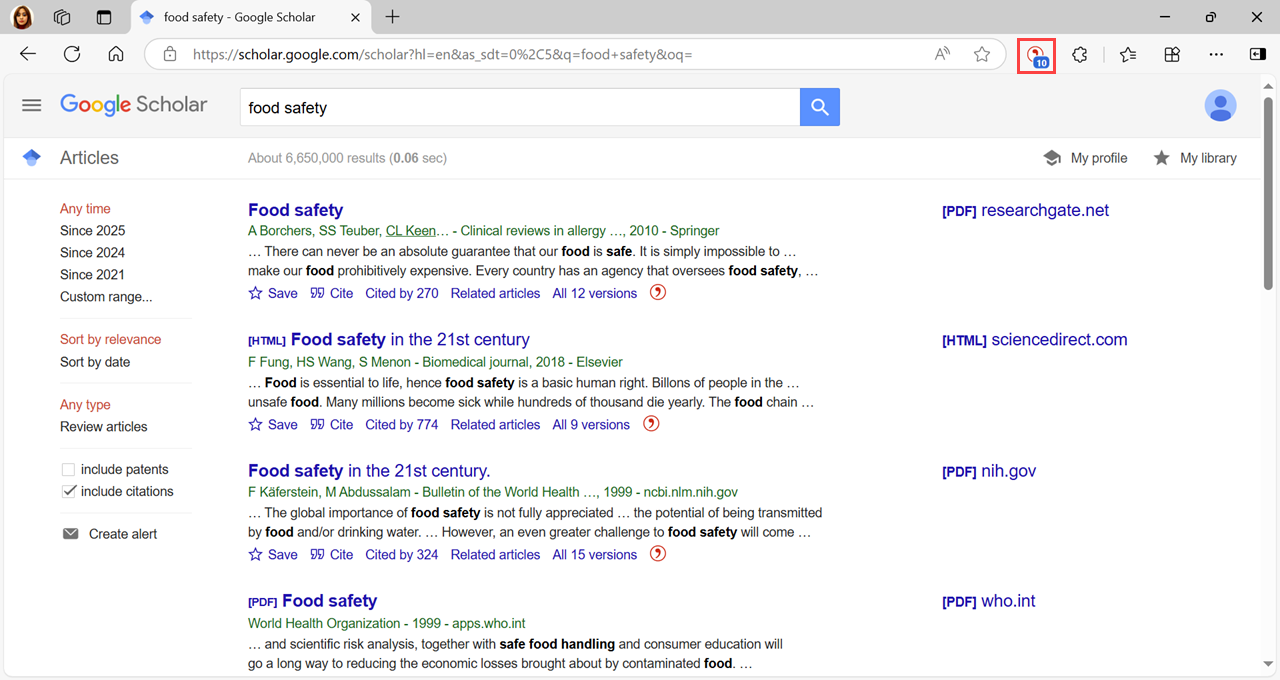Screen dimensions: 1280x680
Task: Open the Custom range date filter
Action: coord(106,297)
